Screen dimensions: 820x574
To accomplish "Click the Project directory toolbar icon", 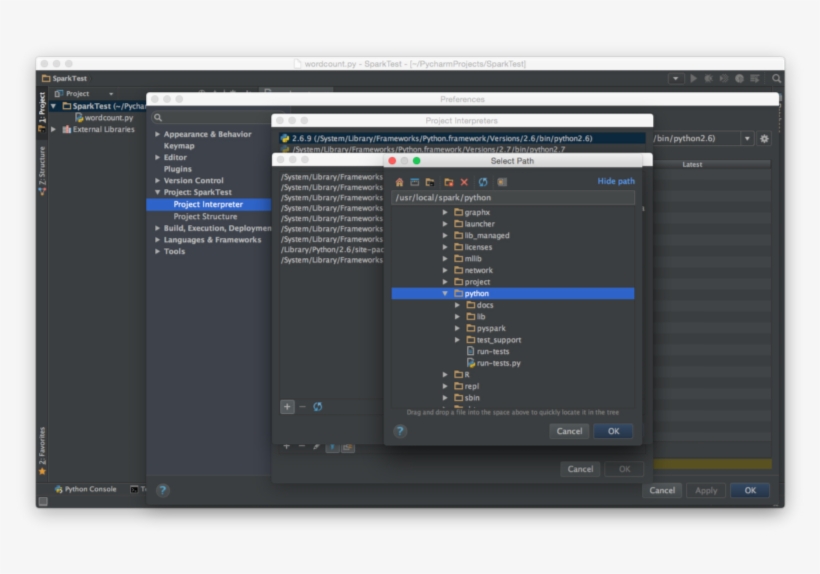I will tap(430, 182).
